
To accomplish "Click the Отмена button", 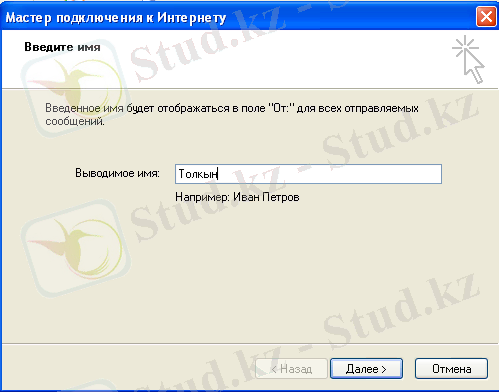I will [451, 369].
